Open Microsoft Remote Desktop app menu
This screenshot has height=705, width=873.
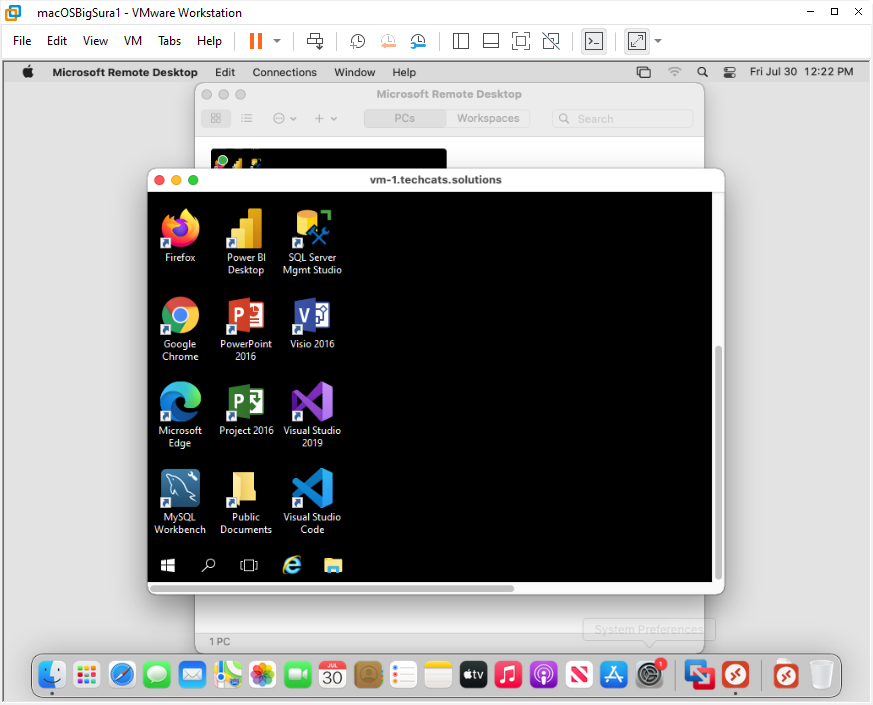(125, 72)
